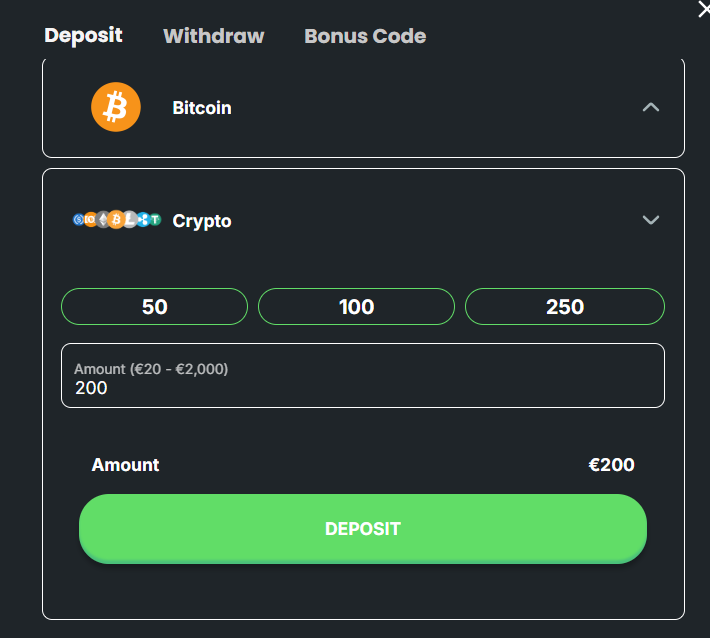Image resolution: width=710 pixels, height=638 pixels.
Task: Click the Ethereum icon in Crypto row
Action: [x=102, y=220]
